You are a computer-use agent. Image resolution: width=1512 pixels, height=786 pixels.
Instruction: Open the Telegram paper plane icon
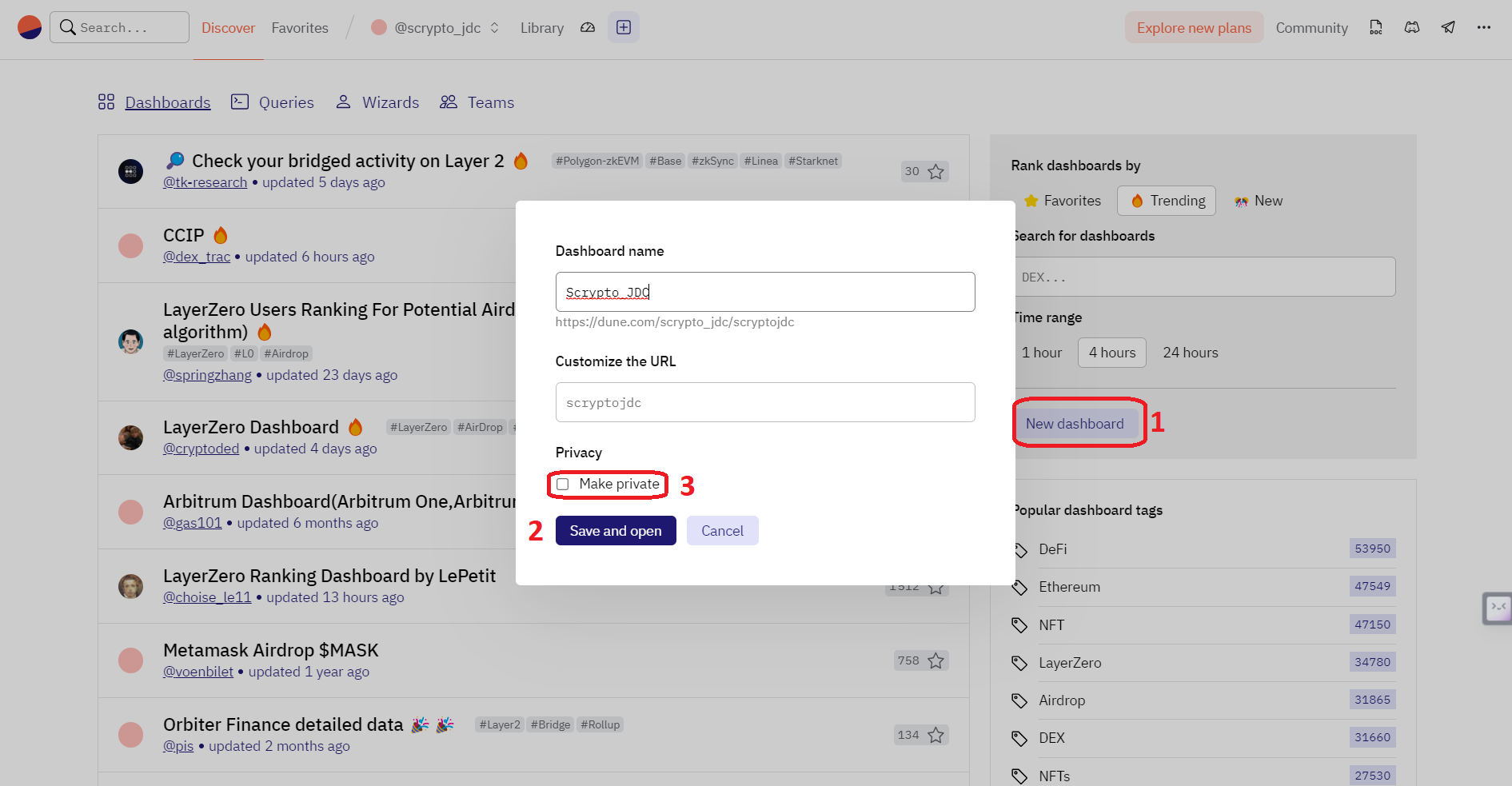1448,27
